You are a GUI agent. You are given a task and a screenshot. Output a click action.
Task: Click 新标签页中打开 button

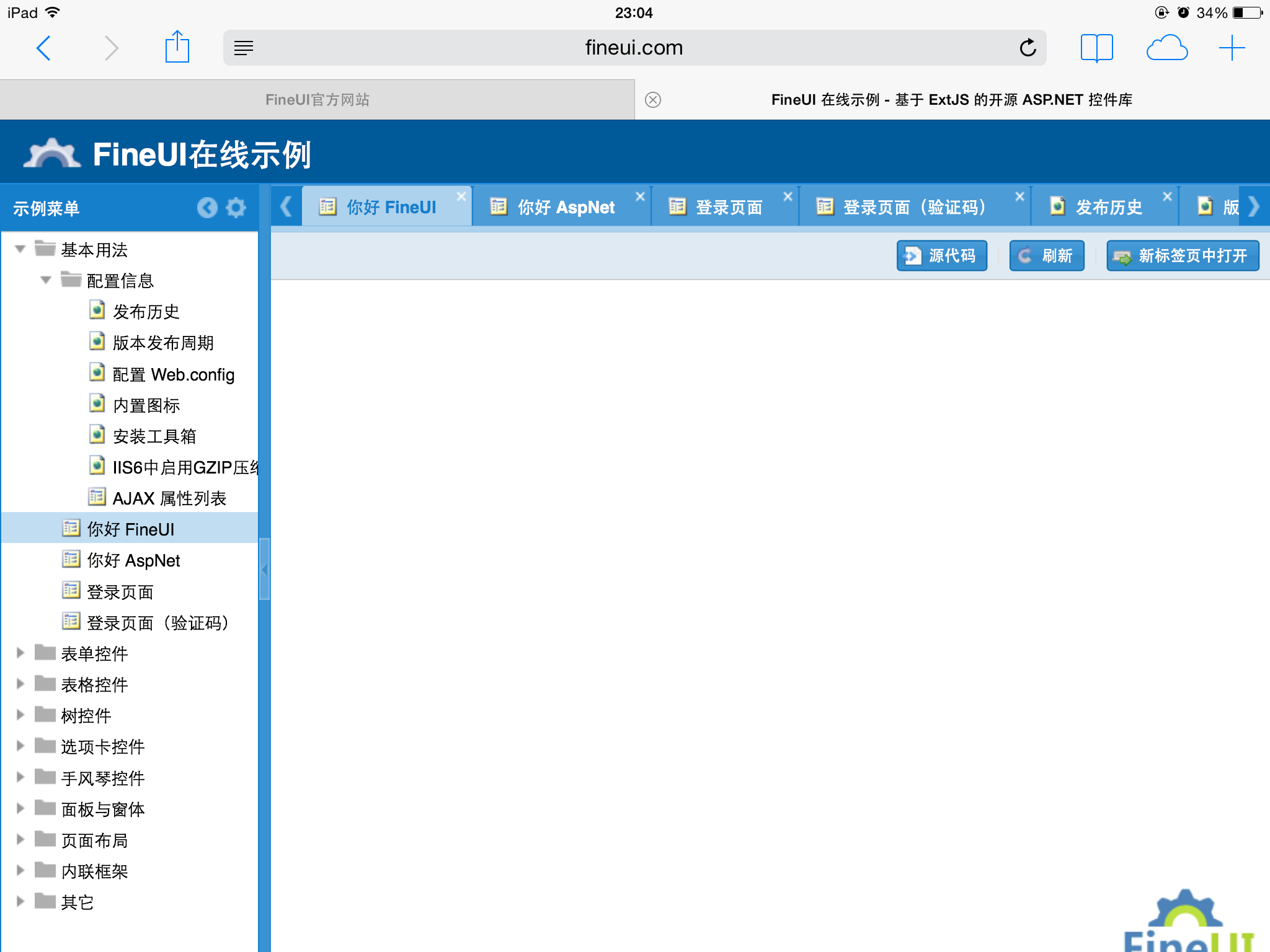point(1183,255)
